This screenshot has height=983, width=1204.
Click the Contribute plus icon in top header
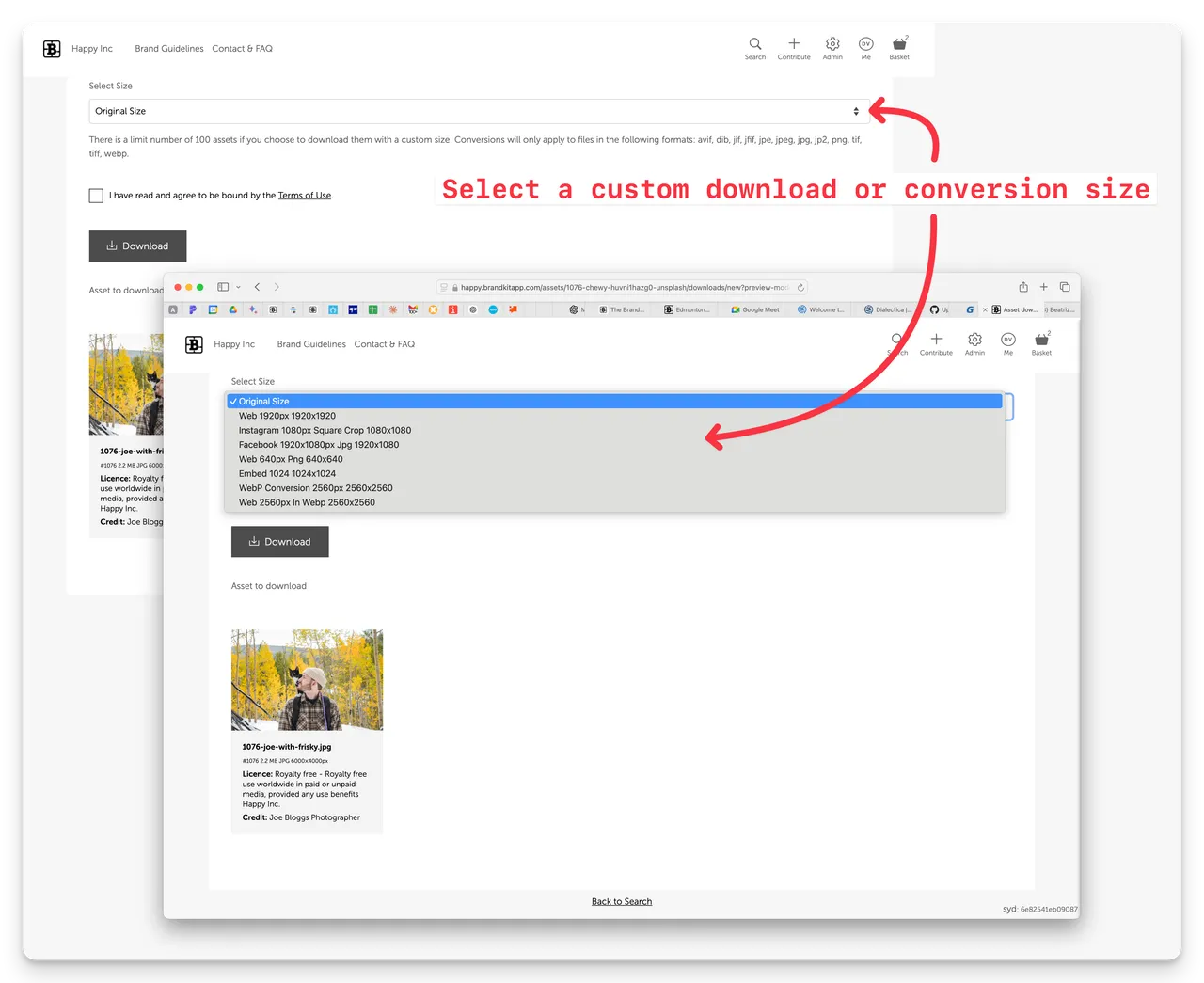point(794,44)
